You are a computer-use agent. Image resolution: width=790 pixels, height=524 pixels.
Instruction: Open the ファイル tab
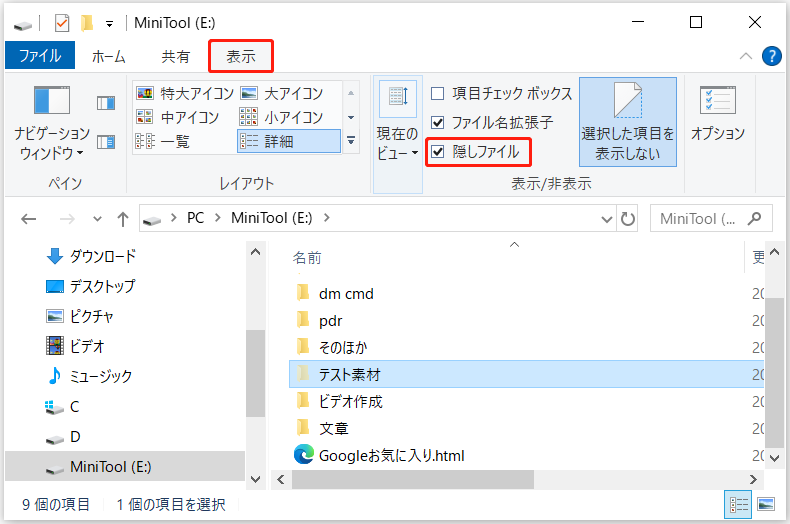click(40, 55)
